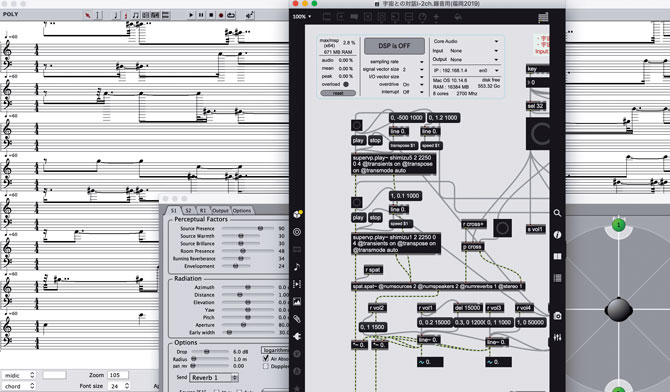Open the Core Audio driver dropdown
Screen dimensions: 670x392
pos(466,41)
